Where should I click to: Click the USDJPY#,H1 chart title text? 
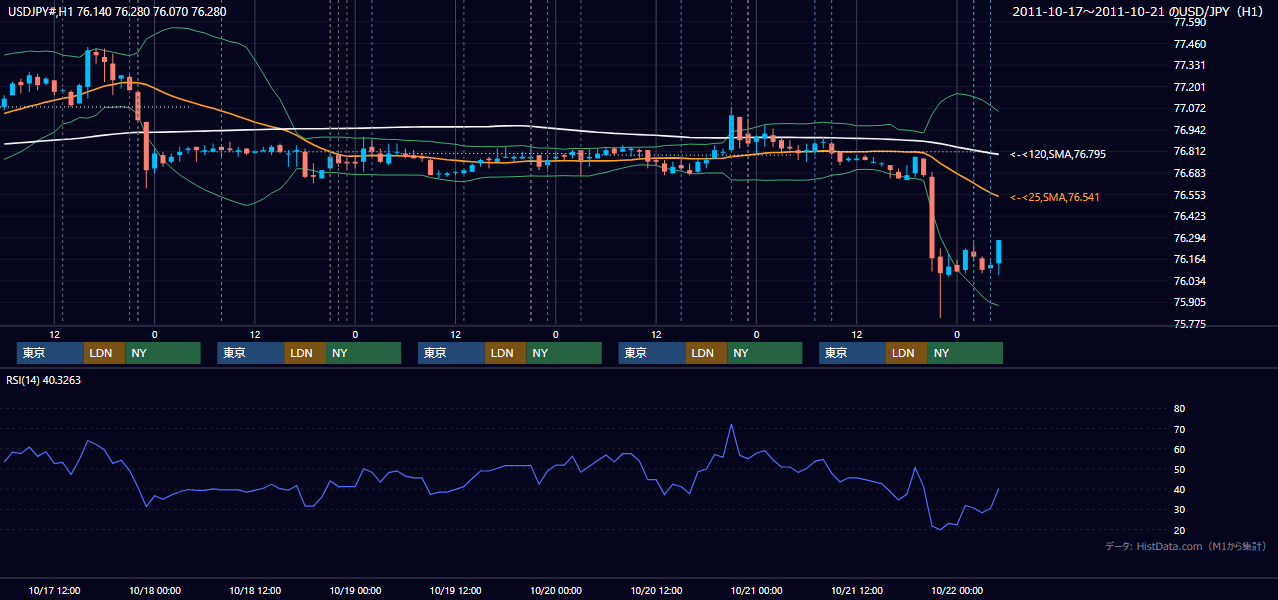pyautogui.click(x=116, y=12)
